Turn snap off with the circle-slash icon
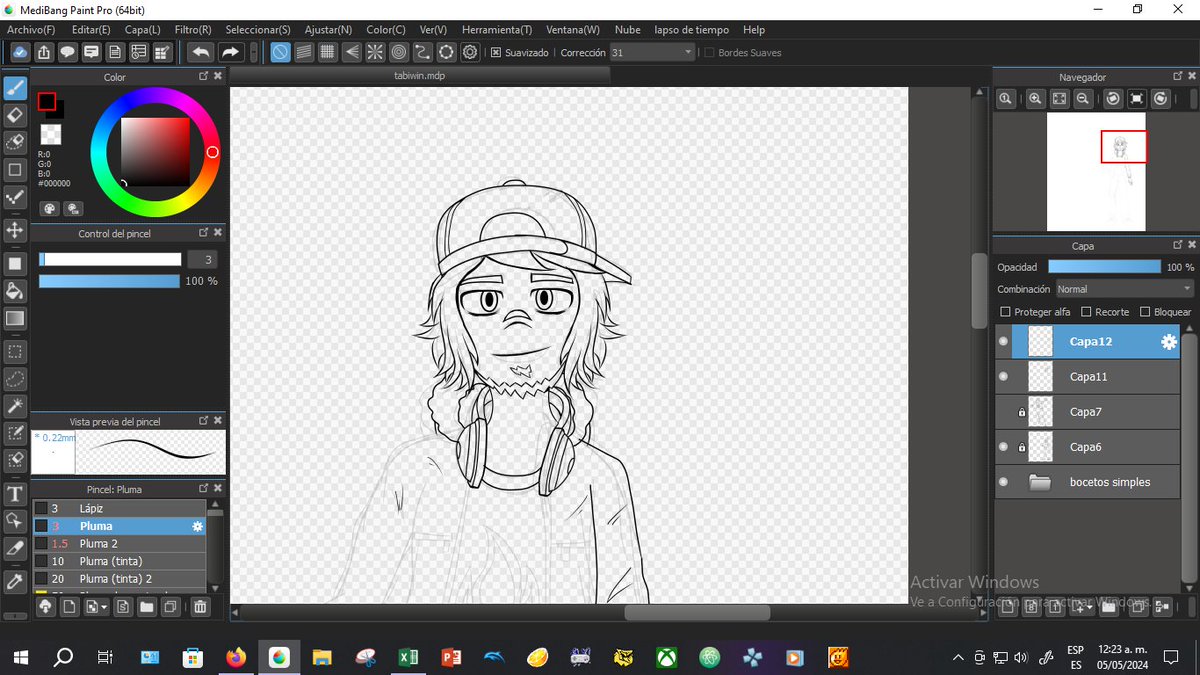 click(x=281, y=52)
